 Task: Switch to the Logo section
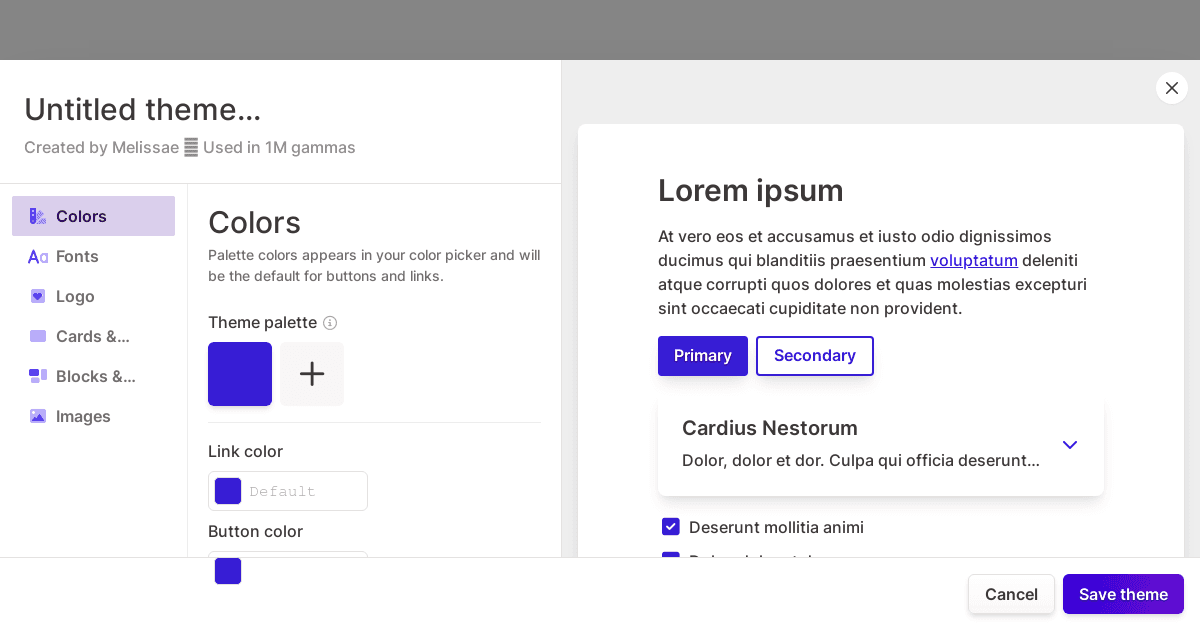(x=93, y=296)
